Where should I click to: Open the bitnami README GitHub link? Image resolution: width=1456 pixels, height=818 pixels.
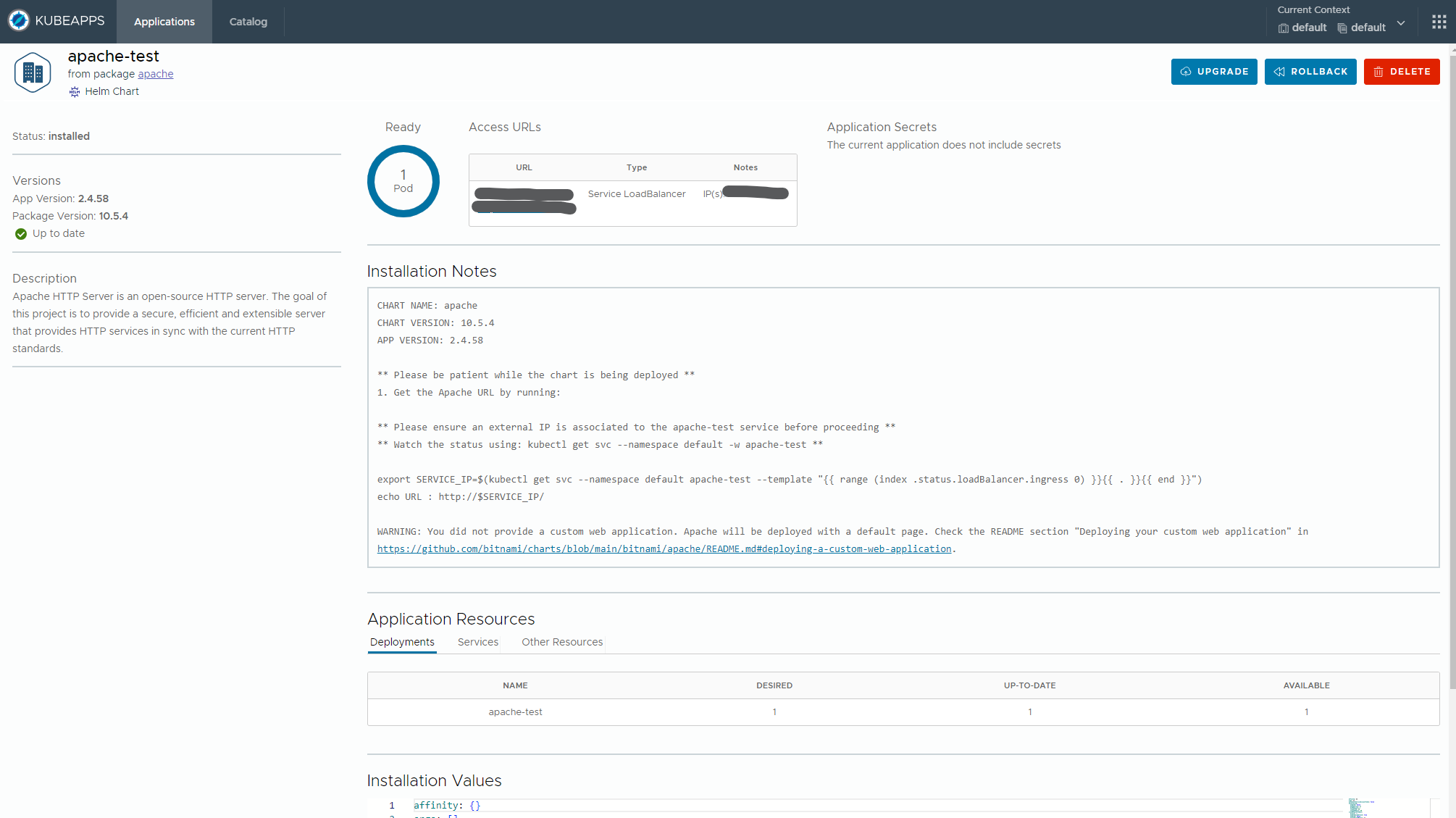click(x=664, y=549)
